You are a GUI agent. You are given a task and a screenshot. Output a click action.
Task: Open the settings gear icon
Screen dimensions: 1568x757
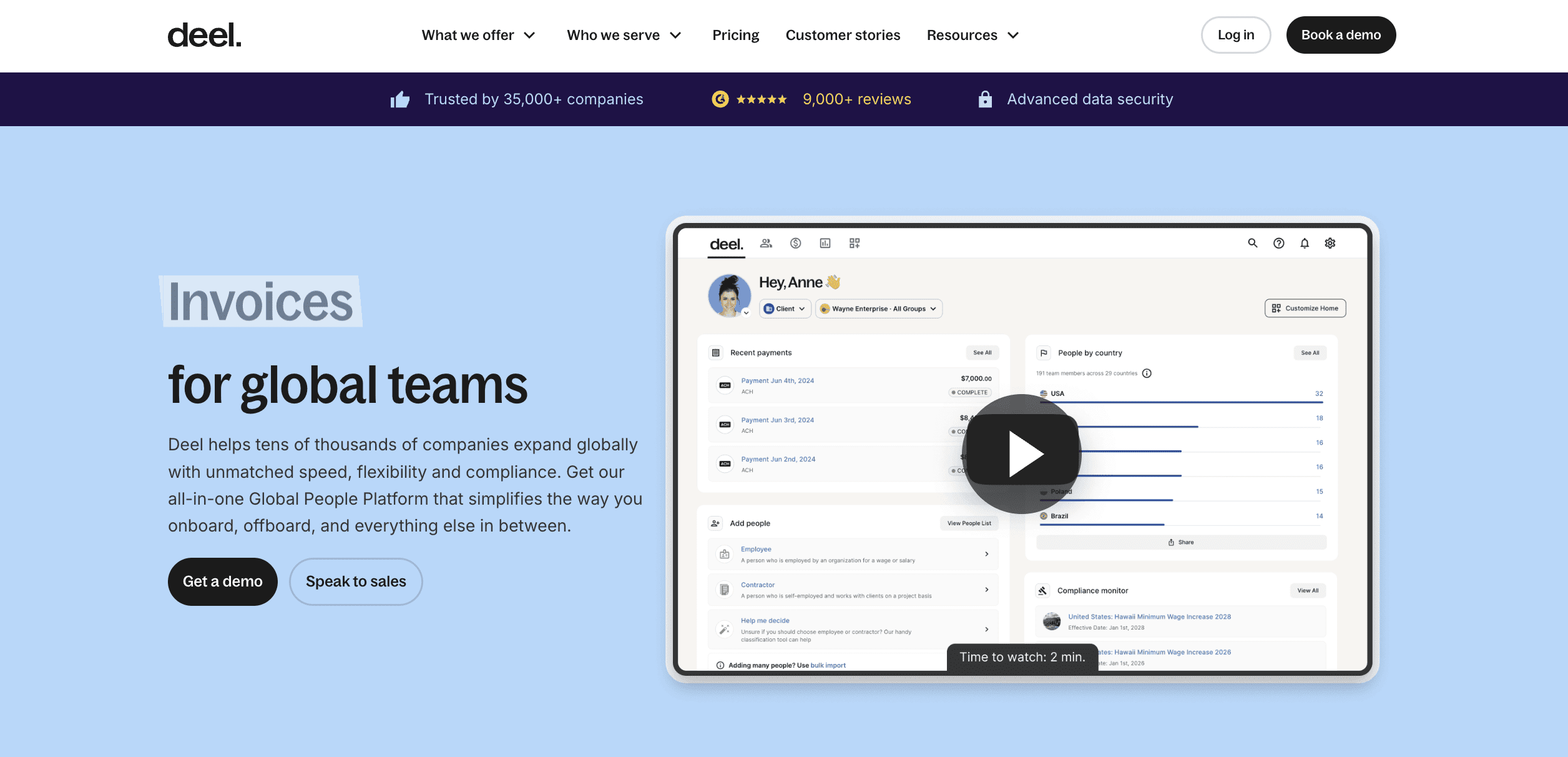[1330, 243]
